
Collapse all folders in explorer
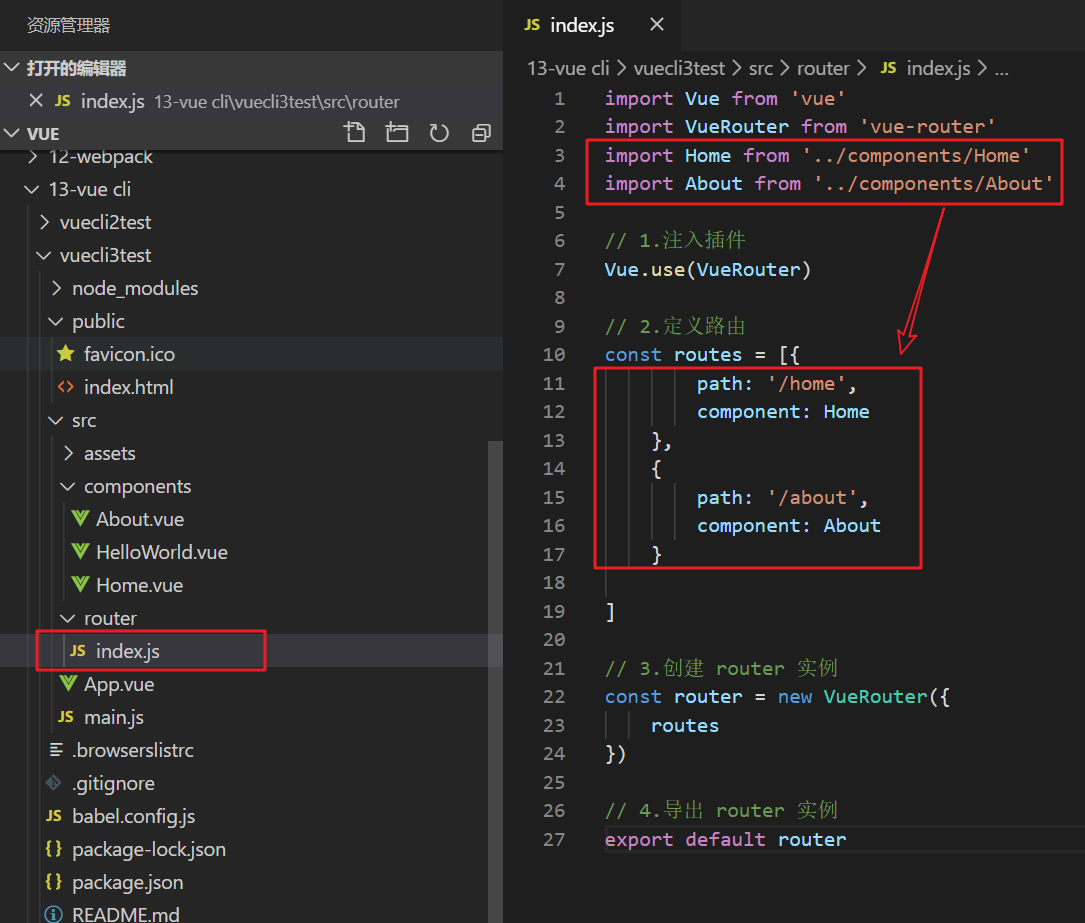click(481, 133)
